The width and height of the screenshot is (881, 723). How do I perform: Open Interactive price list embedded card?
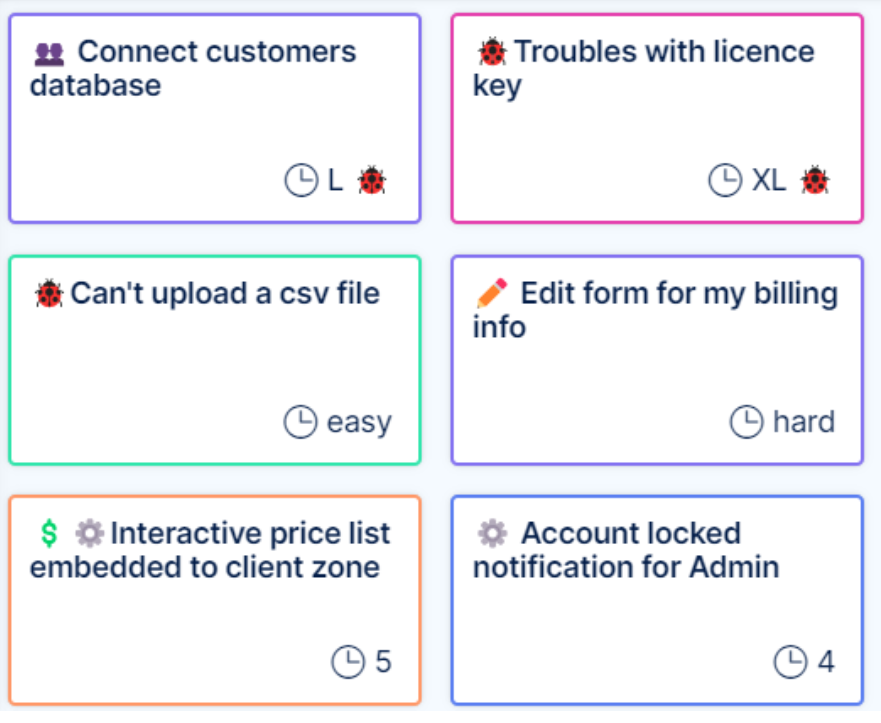click(x=215, y=600)
